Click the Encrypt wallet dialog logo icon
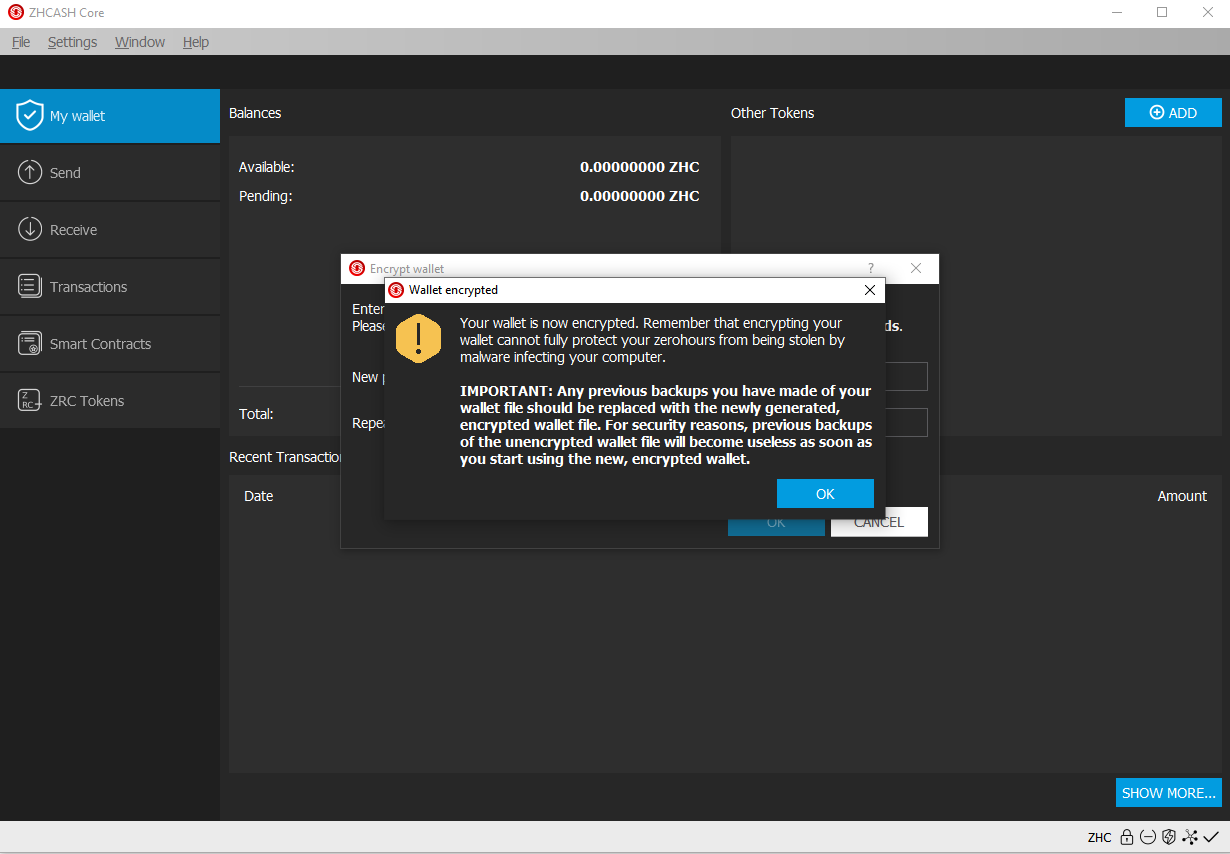 [357, 268]
